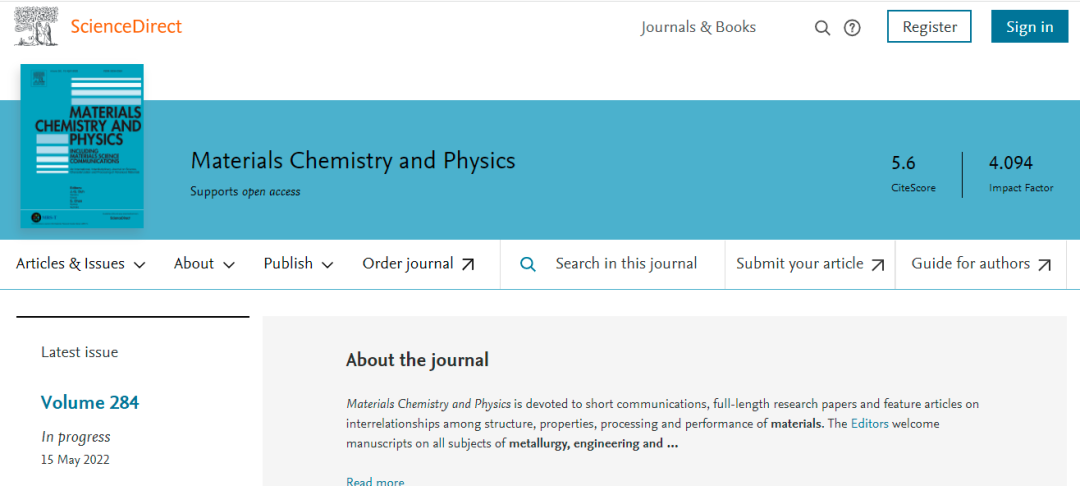This screenshot has height=486, width=1080.
Task: Open the Volume 284 latest issue link
Action: [x=90, y=402]
